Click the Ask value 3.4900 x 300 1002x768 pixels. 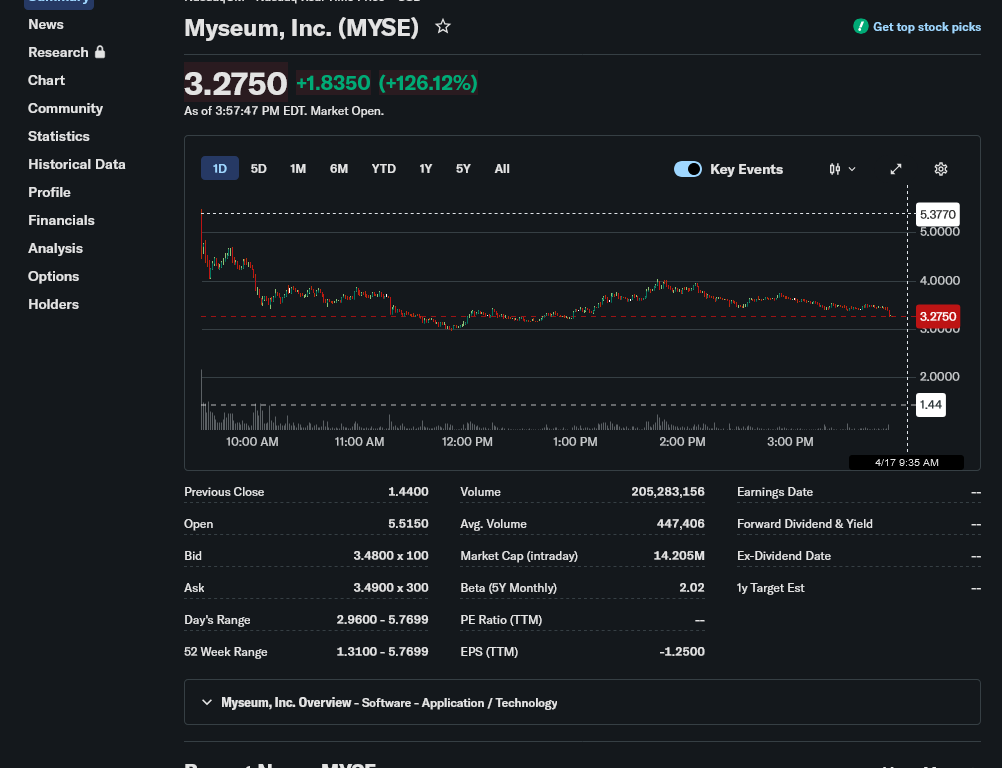click(391, 588)
